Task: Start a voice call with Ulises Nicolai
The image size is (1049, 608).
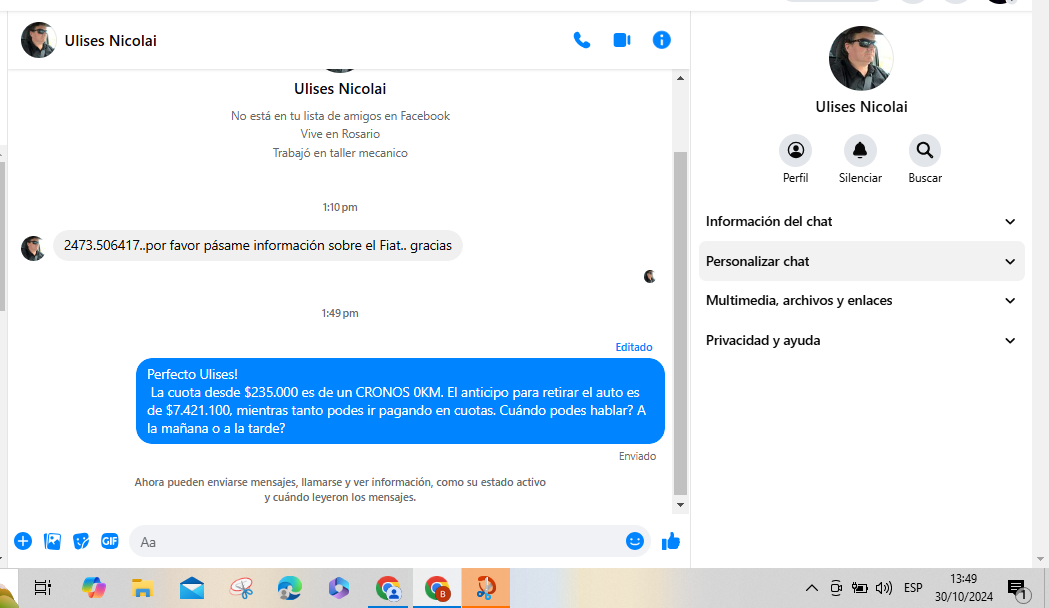Action: click(581, 40)
